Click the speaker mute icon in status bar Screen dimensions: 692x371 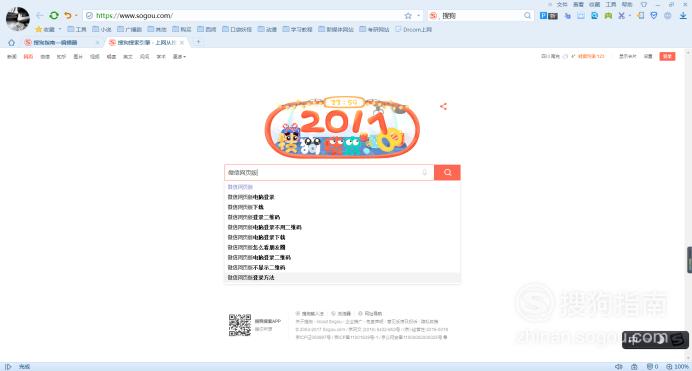pyautogui.click(x=619, y=367)
